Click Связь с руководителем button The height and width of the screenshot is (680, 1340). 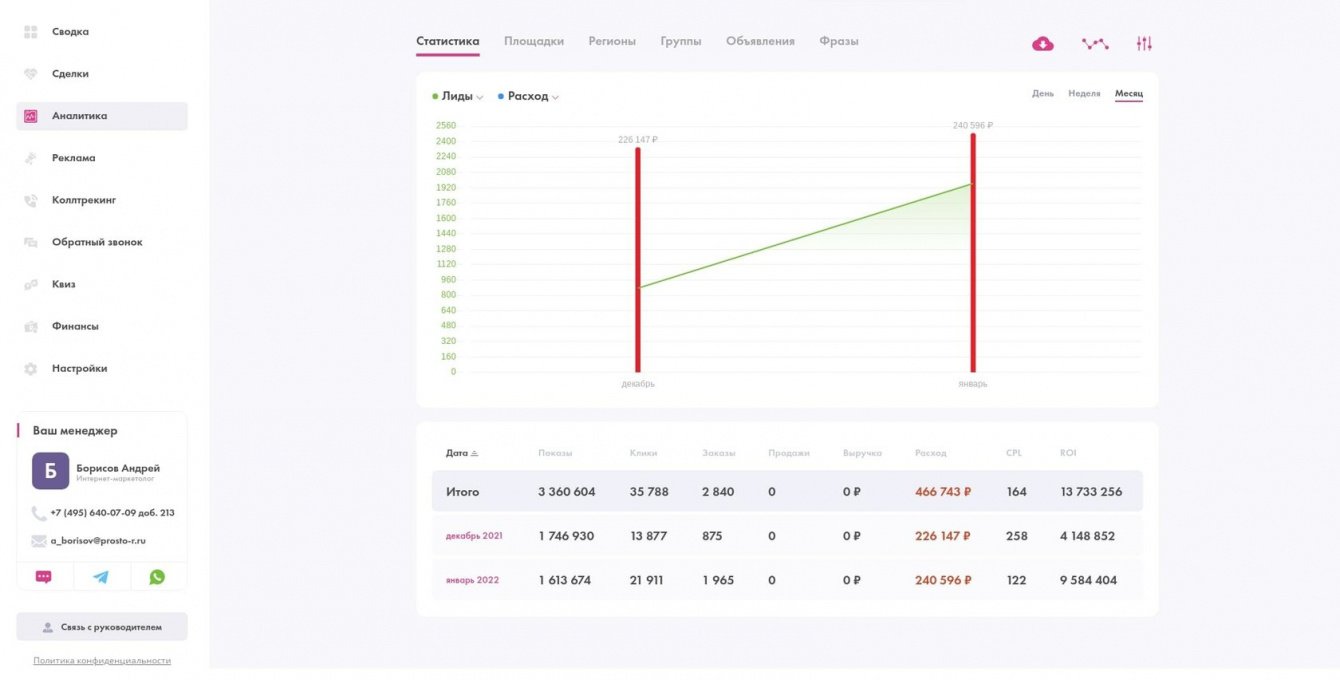[102, 627]
